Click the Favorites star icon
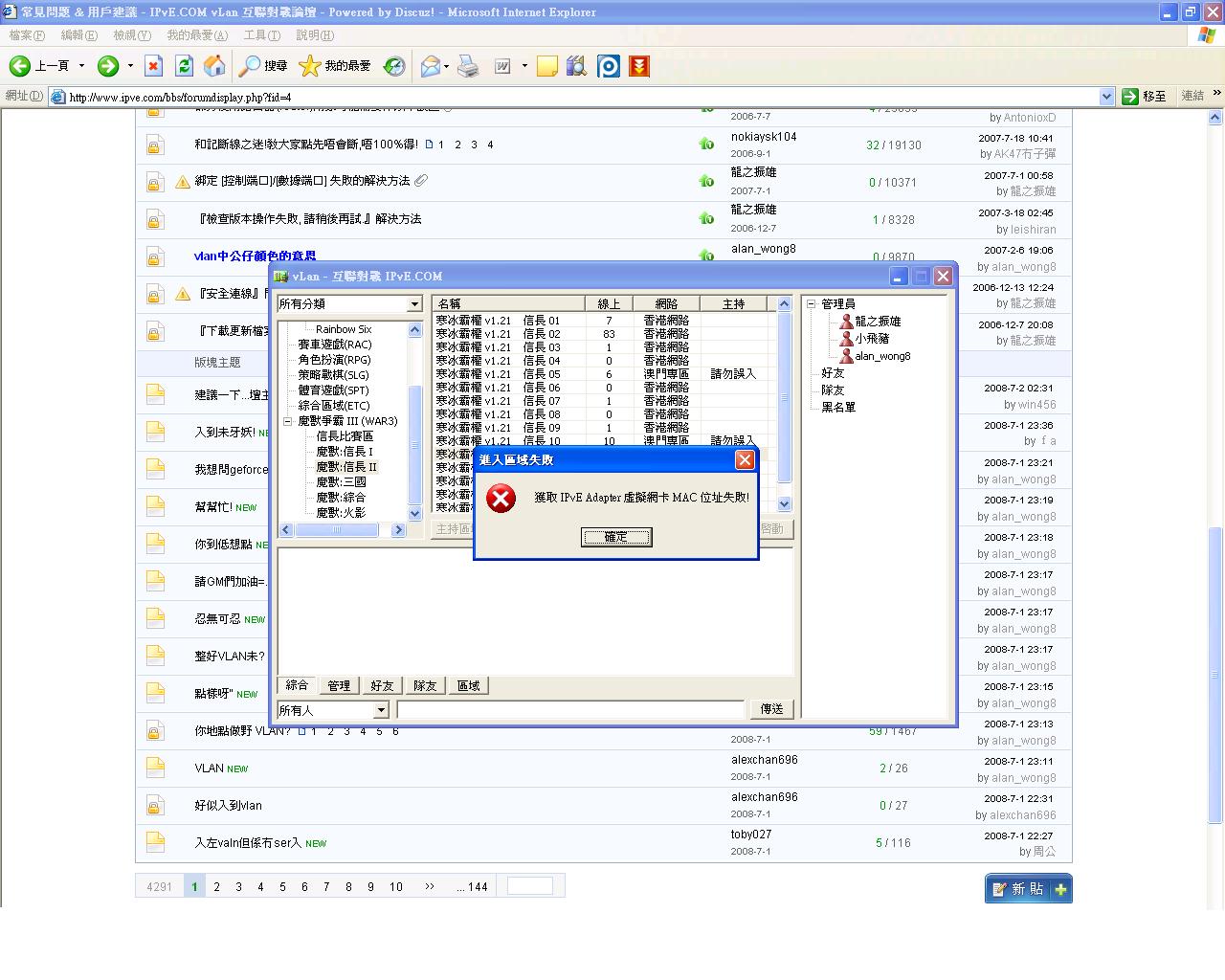1225x980 pixels. tap(309, 66)
